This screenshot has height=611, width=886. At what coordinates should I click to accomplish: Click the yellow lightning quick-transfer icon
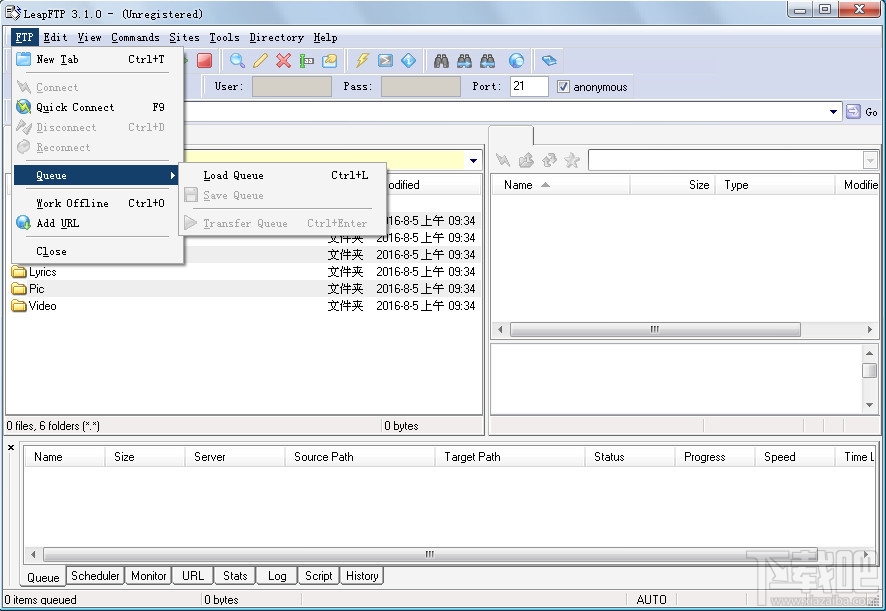pos(362,60)
